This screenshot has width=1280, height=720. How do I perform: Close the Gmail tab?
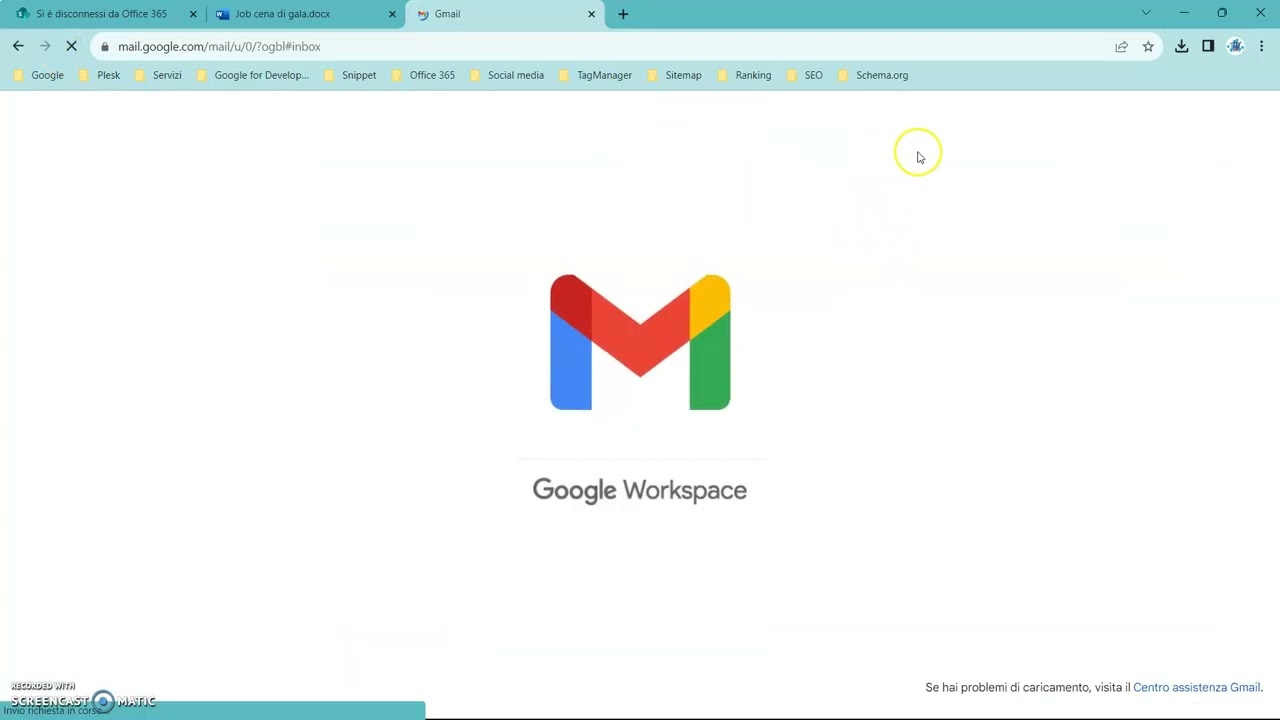(591, 14)
